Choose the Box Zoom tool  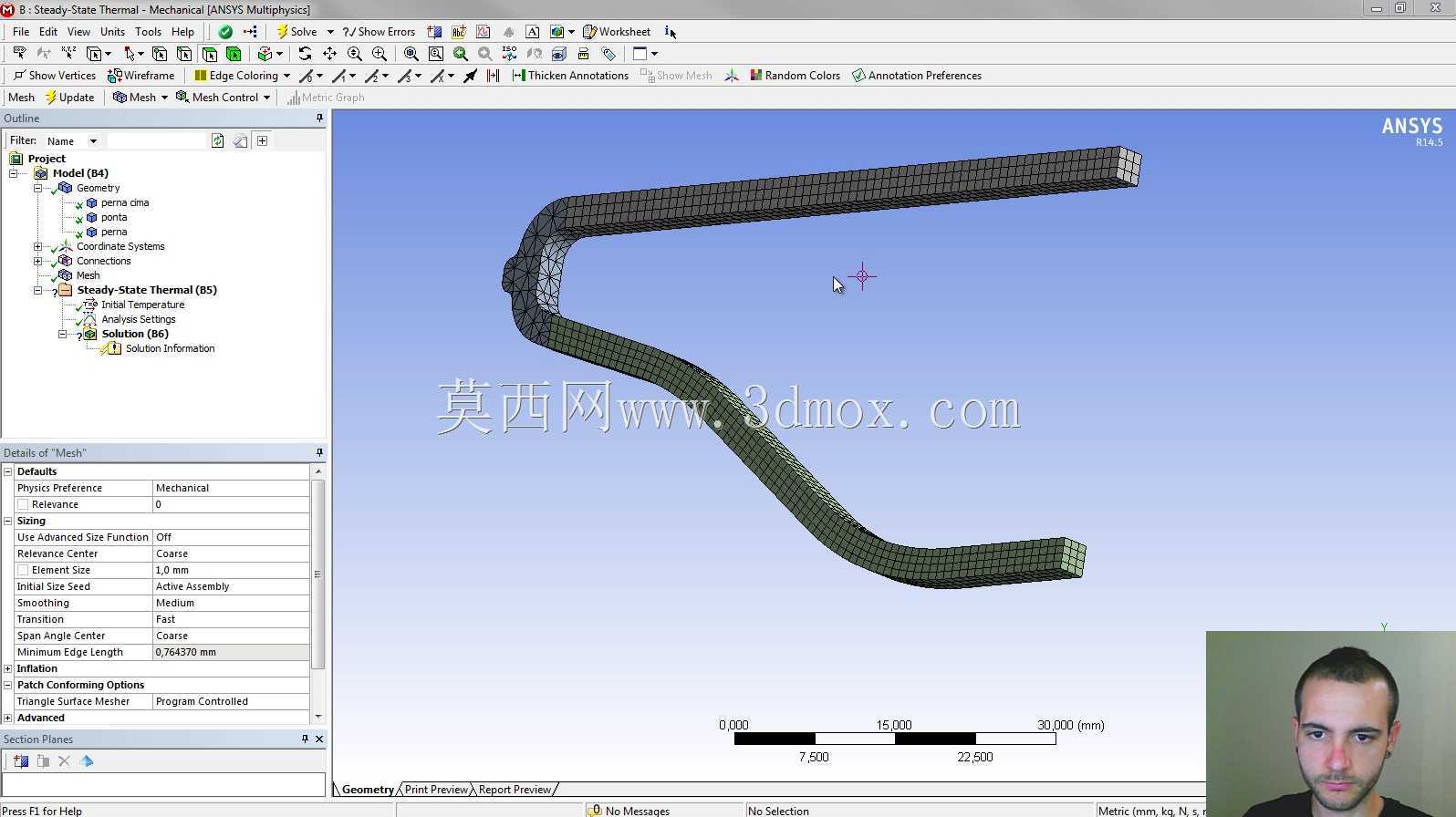click(x=380, y=54)
